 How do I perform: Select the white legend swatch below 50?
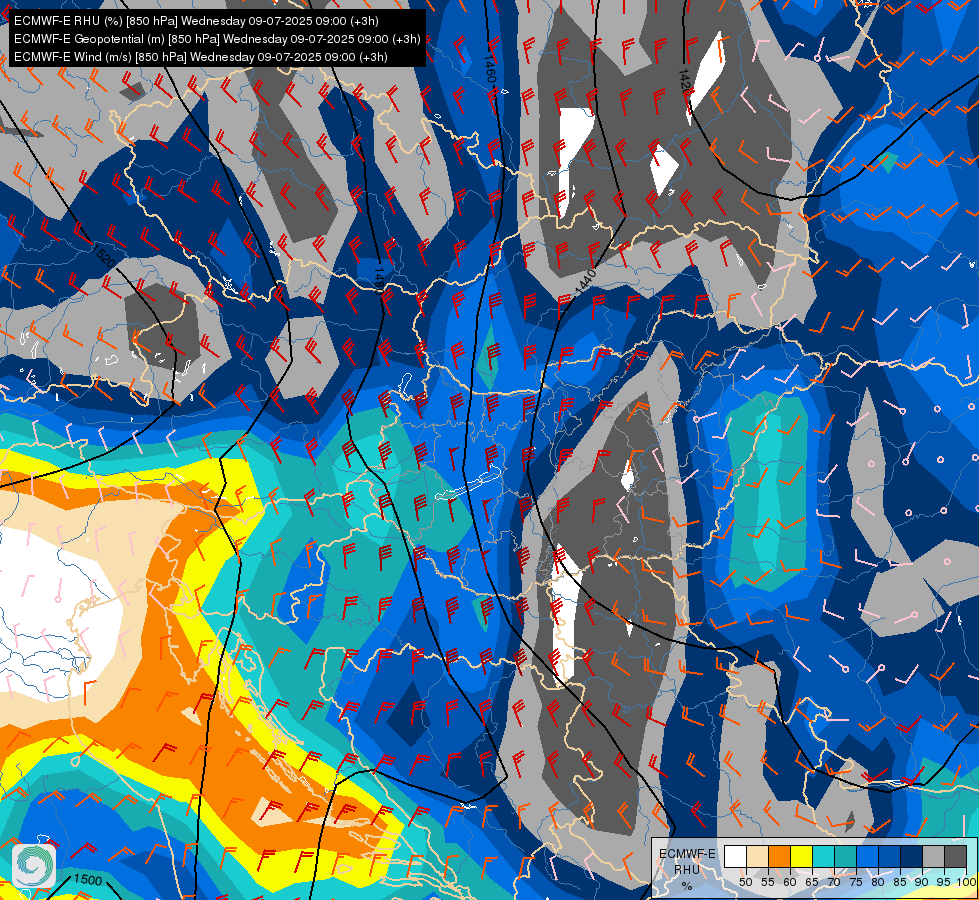click(x=735, y=856)
